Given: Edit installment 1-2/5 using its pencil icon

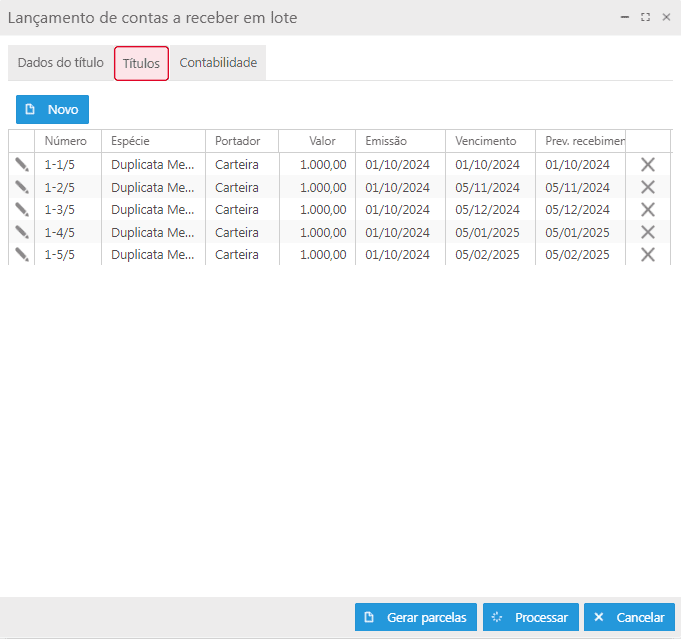Looking at the screenshot, I should 22,187.
